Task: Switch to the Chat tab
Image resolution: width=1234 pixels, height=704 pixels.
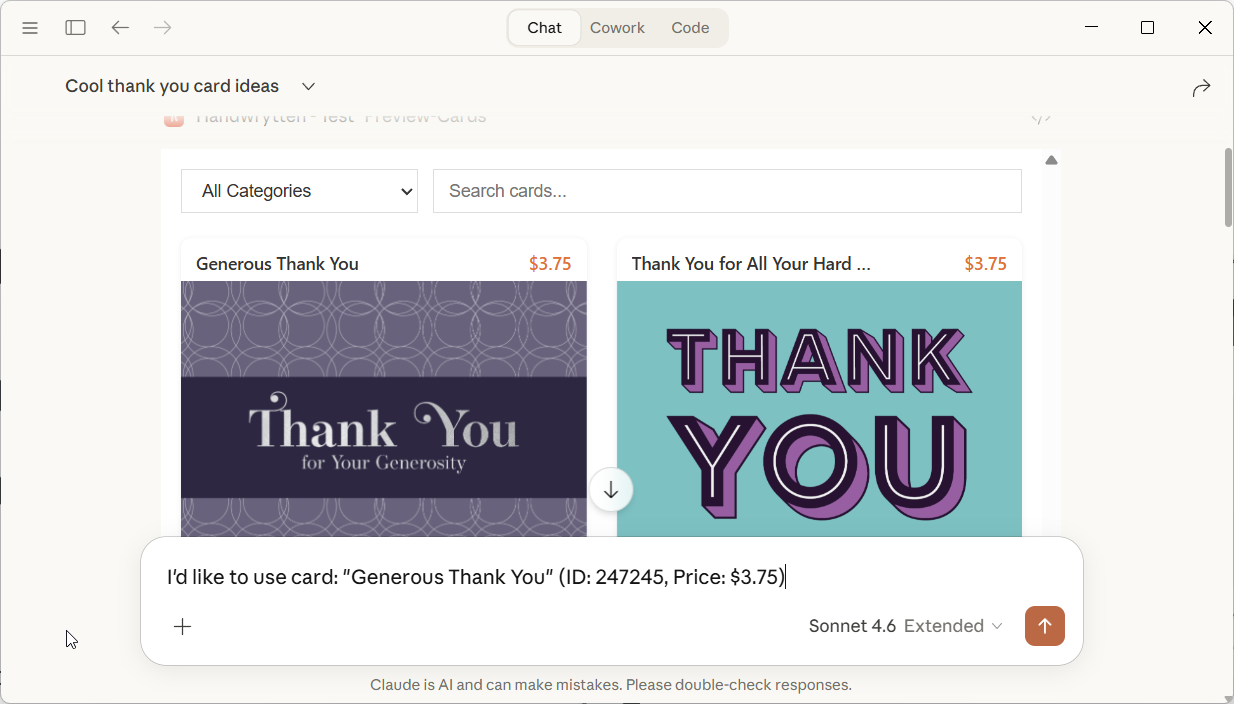Action: pos(544,28)
